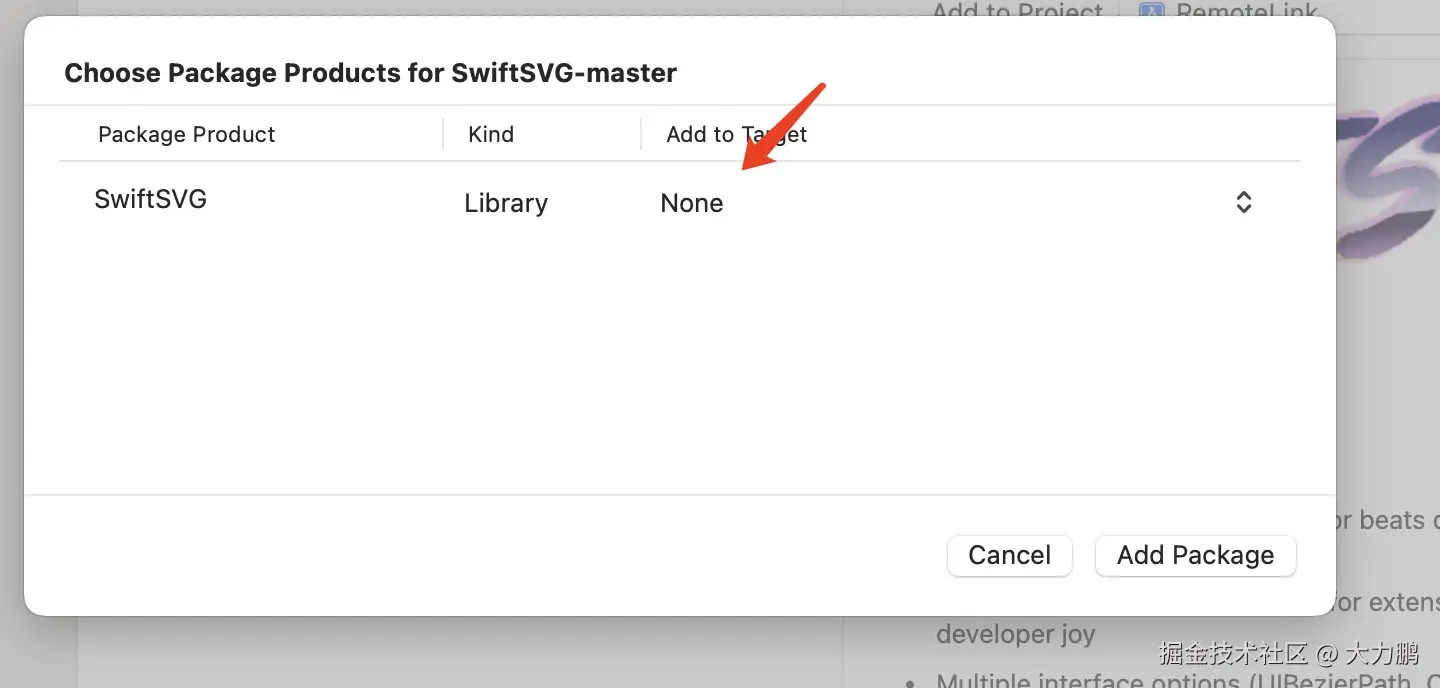Viewport: 1440px width, 688px height.
Task: Click the RemoteLink target label
Action: [x=1245, y=12]
